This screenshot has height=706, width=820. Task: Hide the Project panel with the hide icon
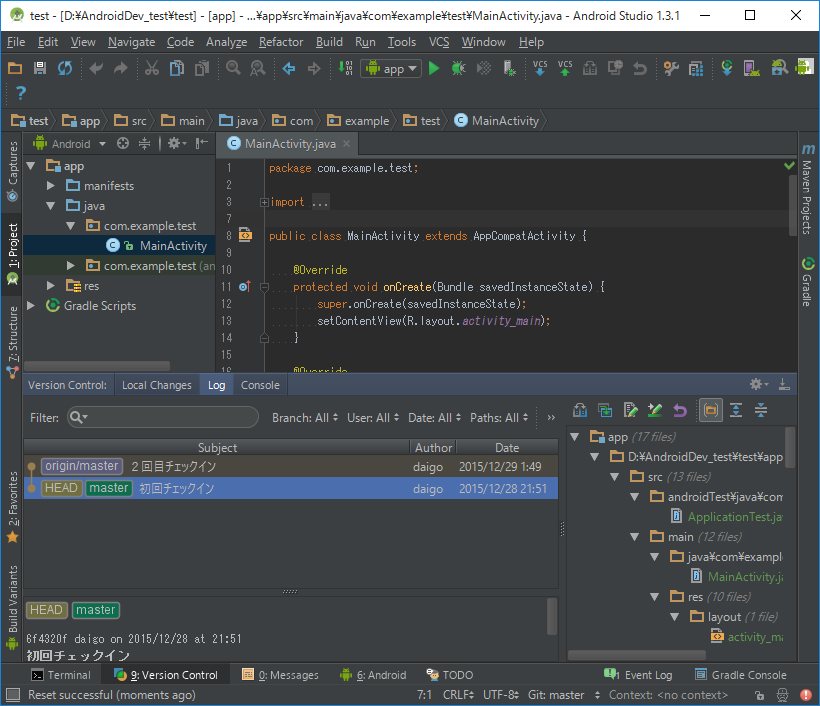coord(201,143)
